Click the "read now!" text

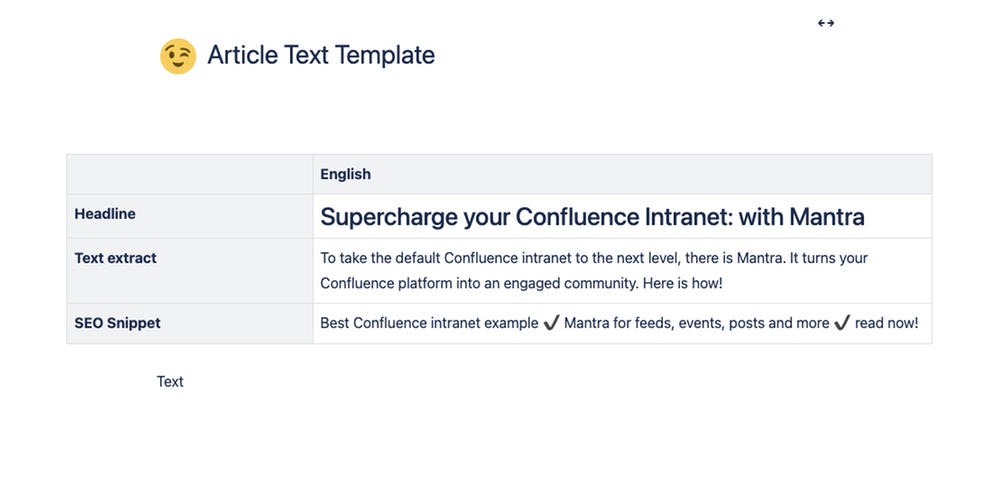pos(886,323)
